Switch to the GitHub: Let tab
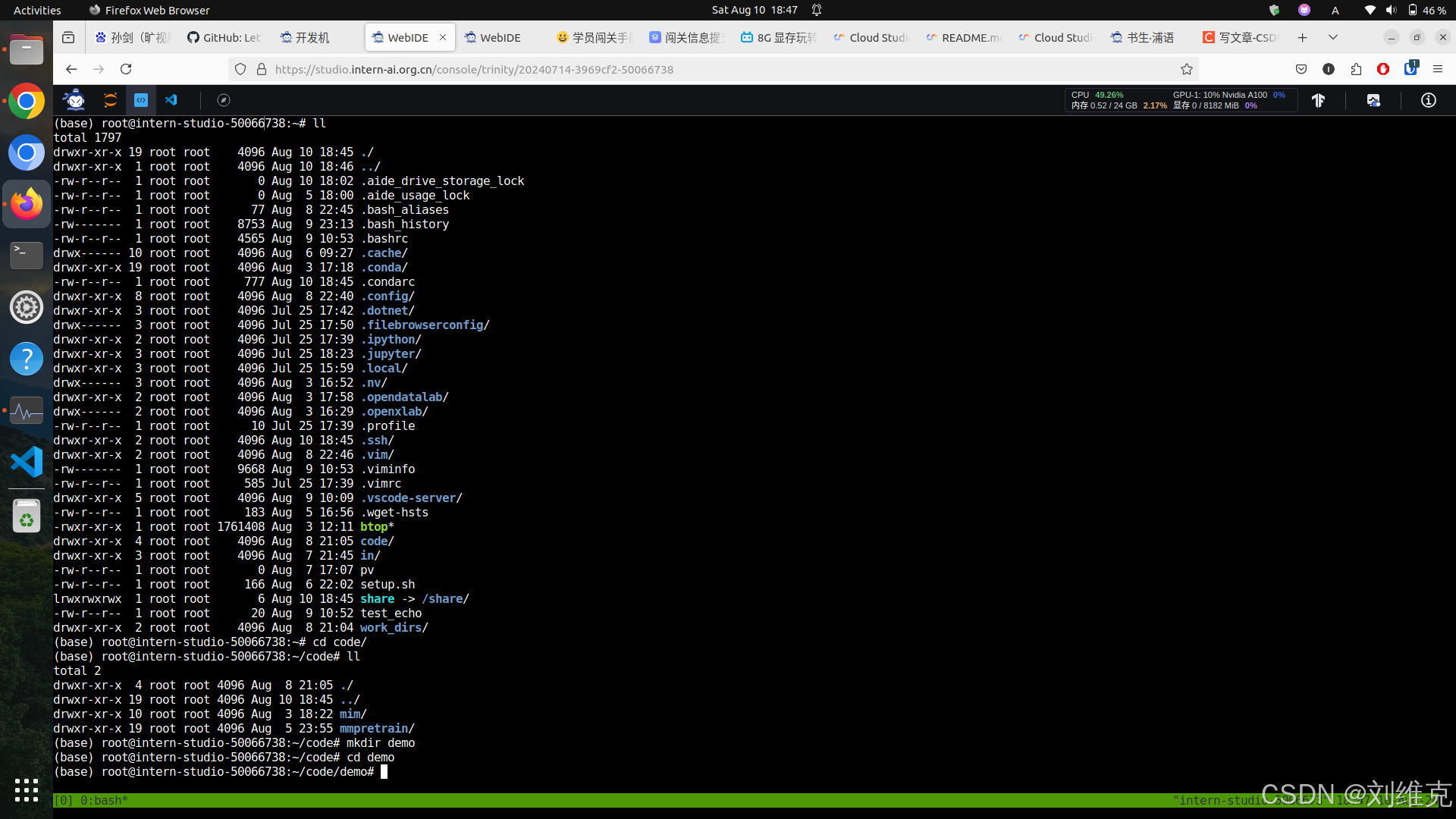Image resolution: width=1456 pixels, height=819 pixels. click(224, 37)
